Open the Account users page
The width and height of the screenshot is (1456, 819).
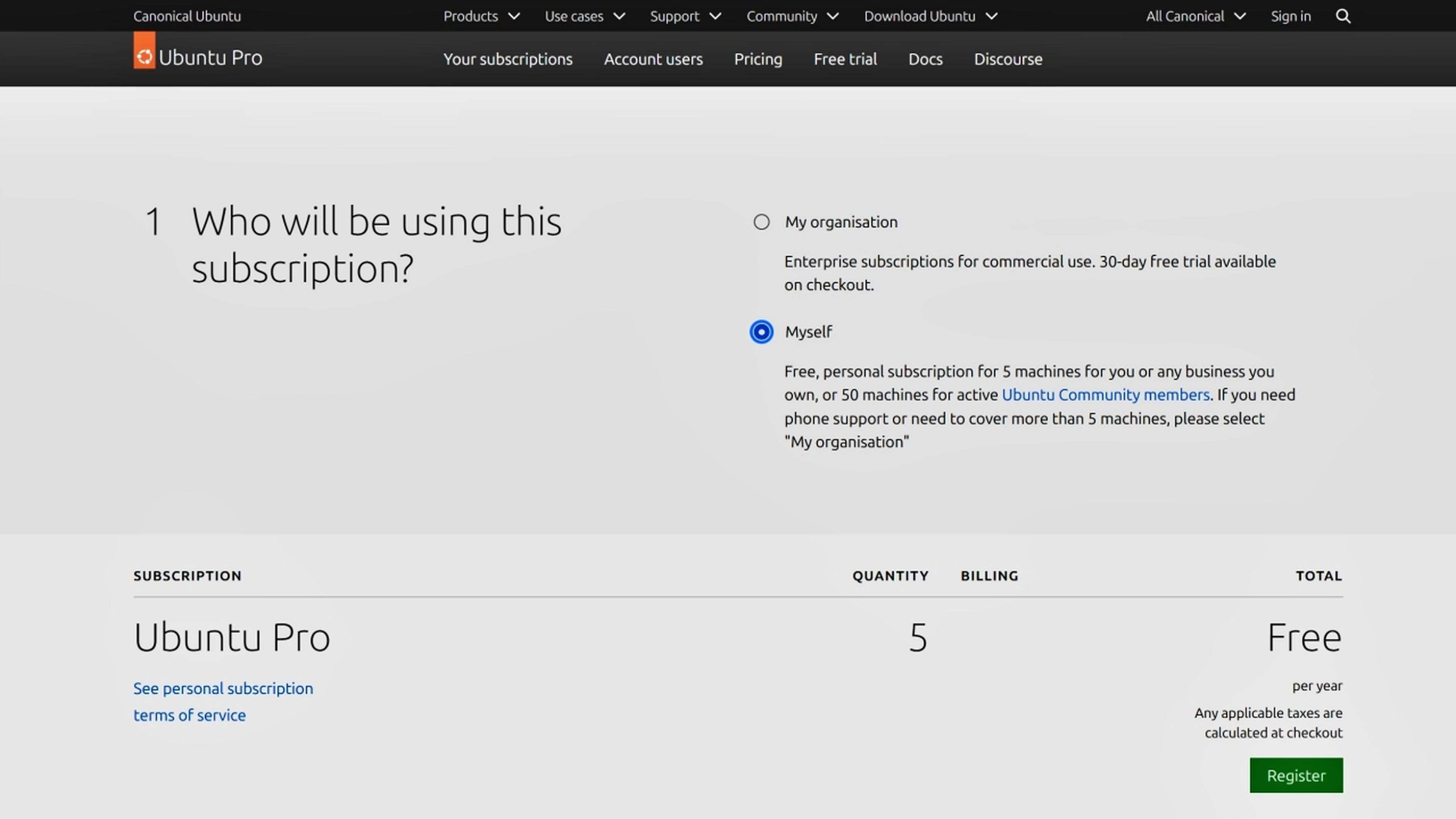(x=653, y=60)
